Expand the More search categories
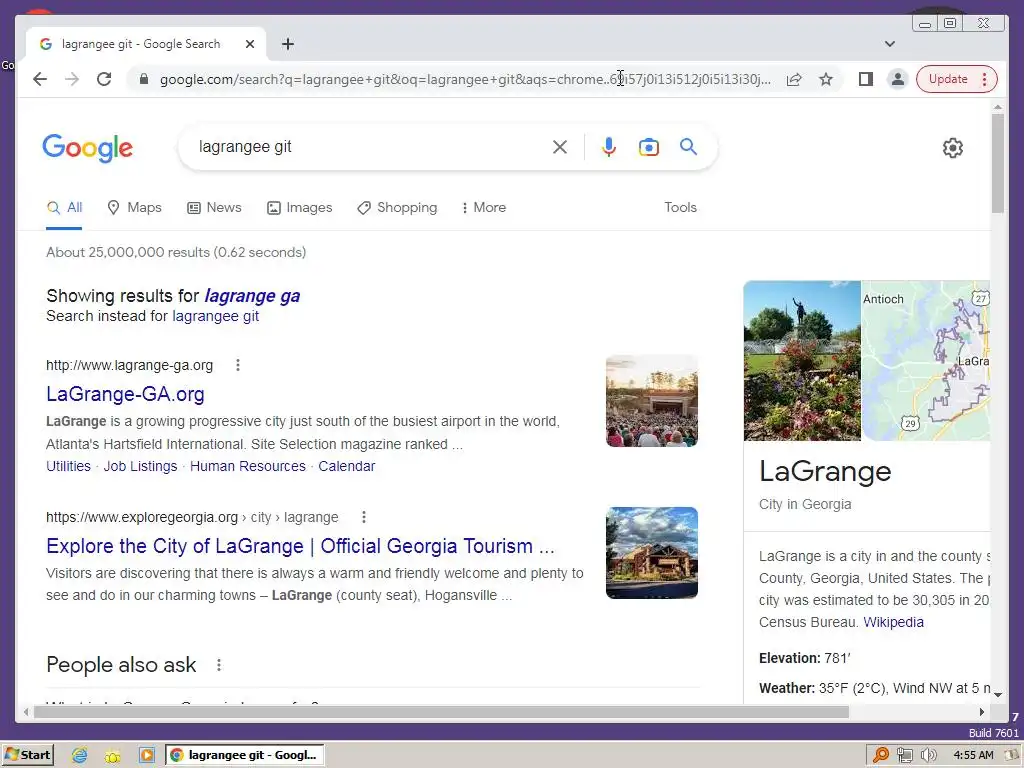1024x768 pixels. 483,208
